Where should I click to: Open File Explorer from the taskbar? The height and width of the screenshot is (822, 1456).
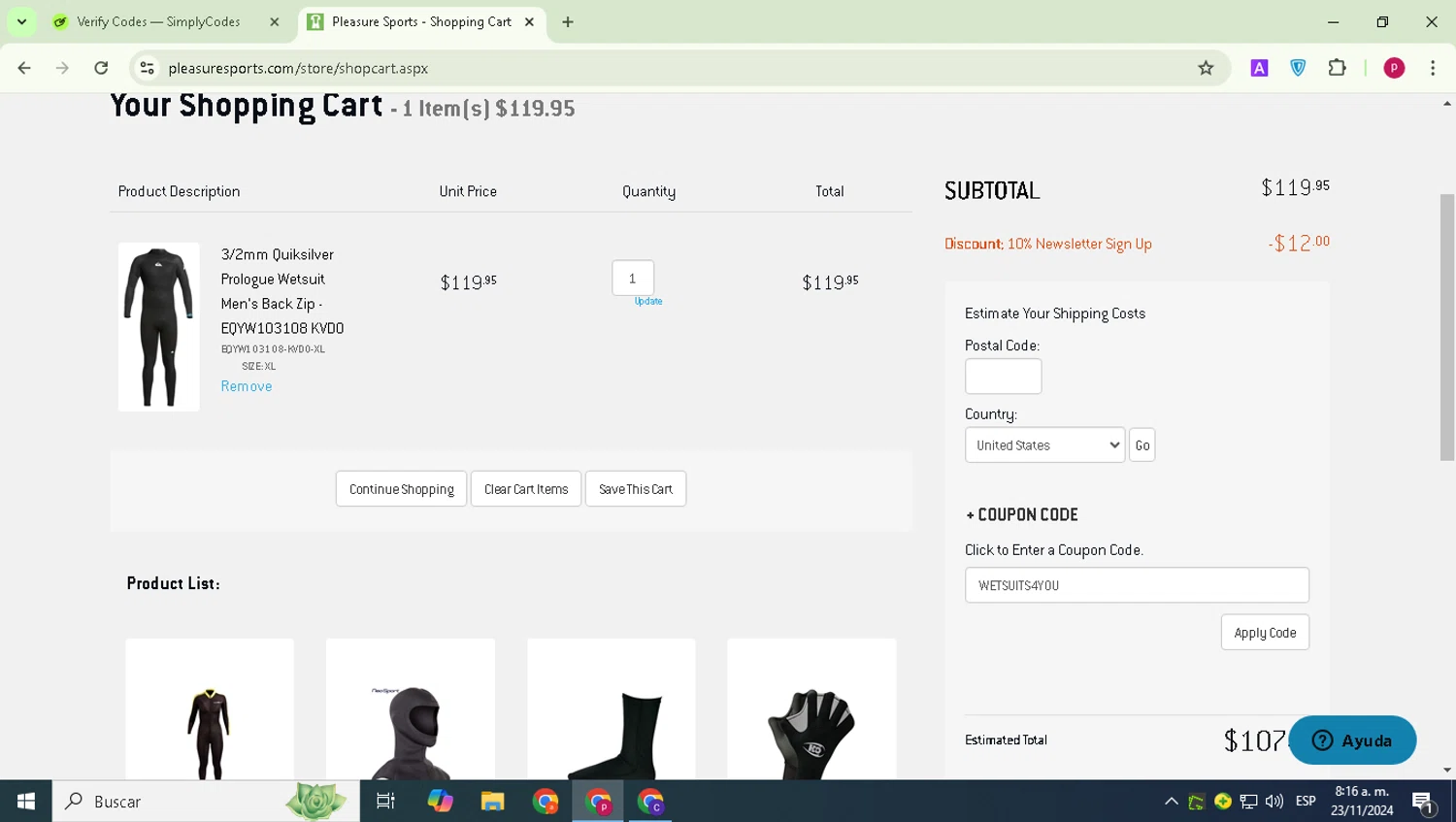[492, 802]
